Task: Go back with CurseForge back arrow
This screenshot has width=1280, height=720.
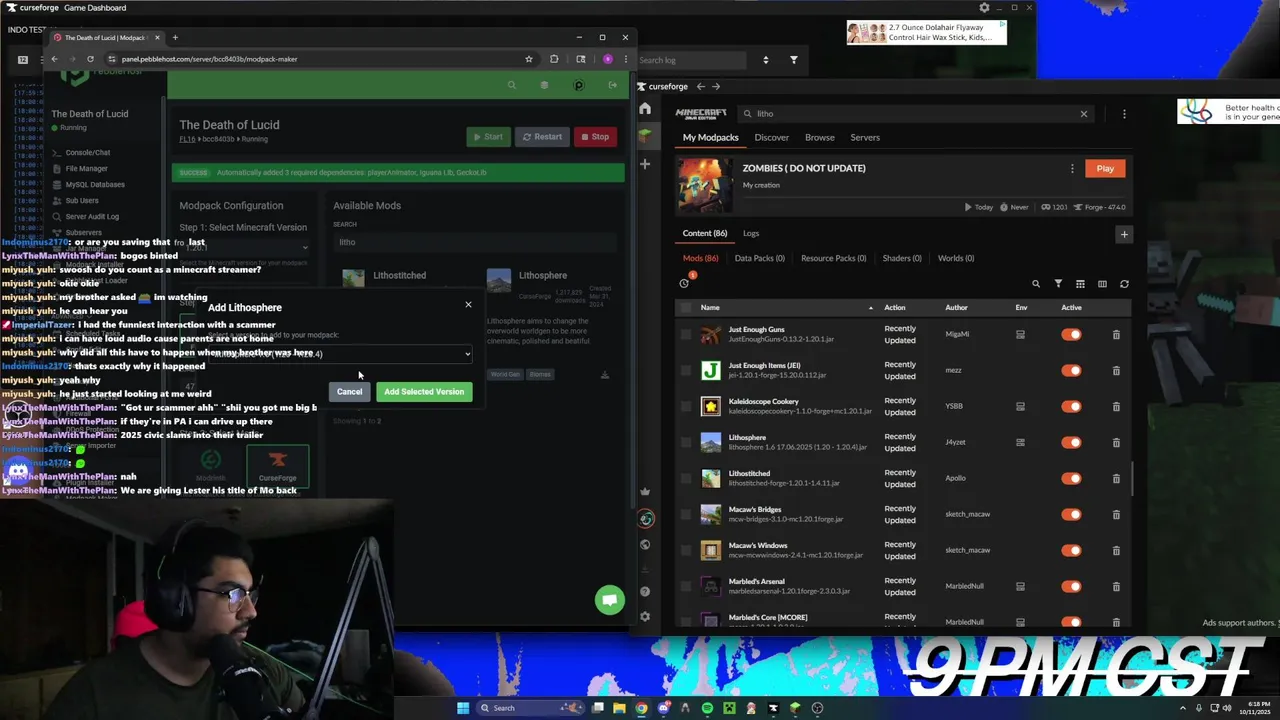Action: 700,87
